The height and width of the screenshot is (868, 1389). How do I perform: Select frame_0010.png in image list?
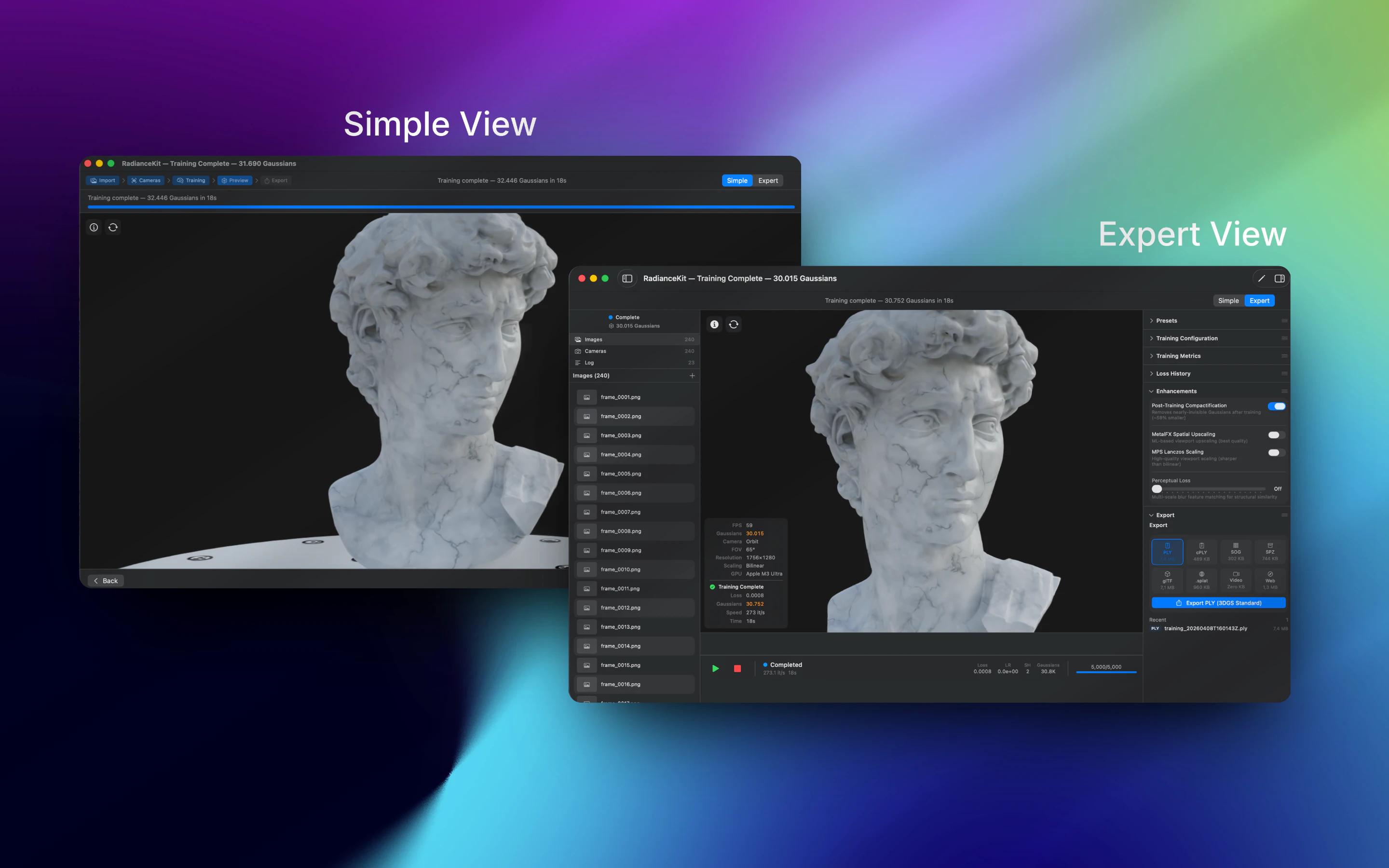[x=634, y=570]
